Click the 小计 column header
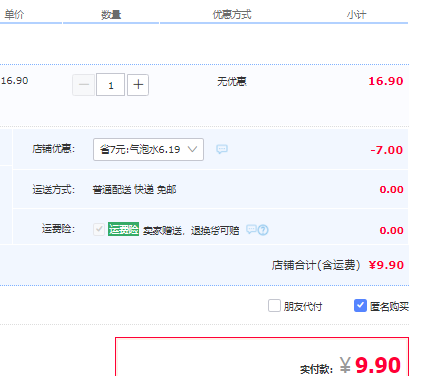This screenshot has width=421, height=376. pos(356,15)
